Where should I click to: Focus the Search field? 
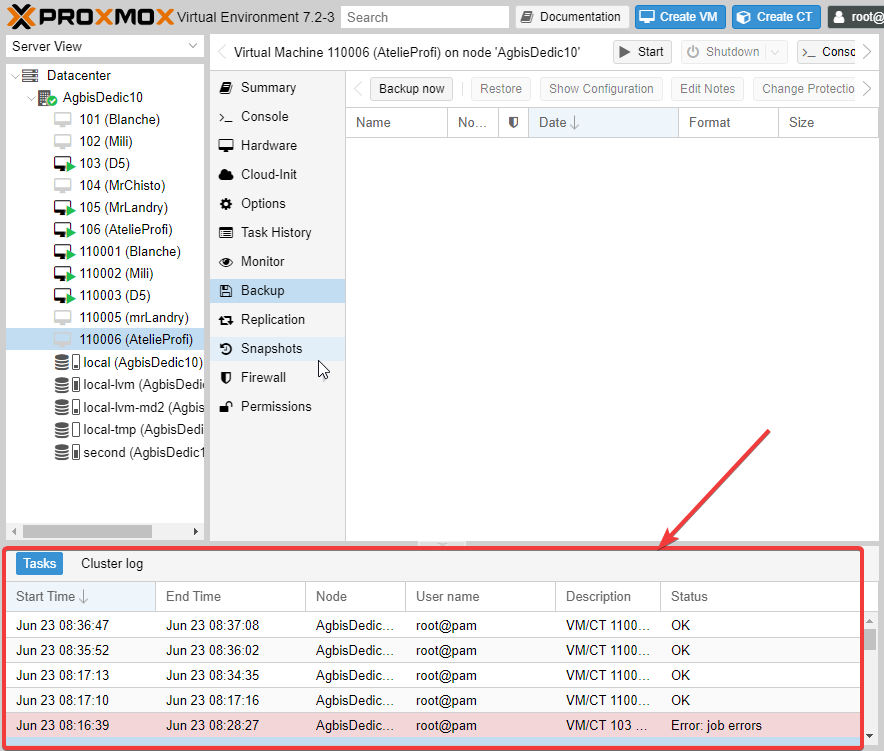pos(425,17)
